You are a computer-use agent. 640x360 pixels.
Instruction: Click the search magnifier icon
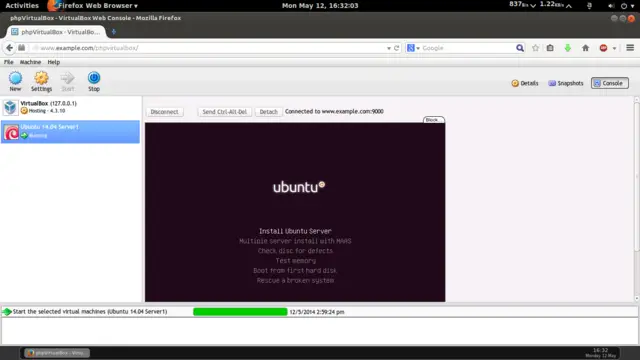click(x=520, y=48)
